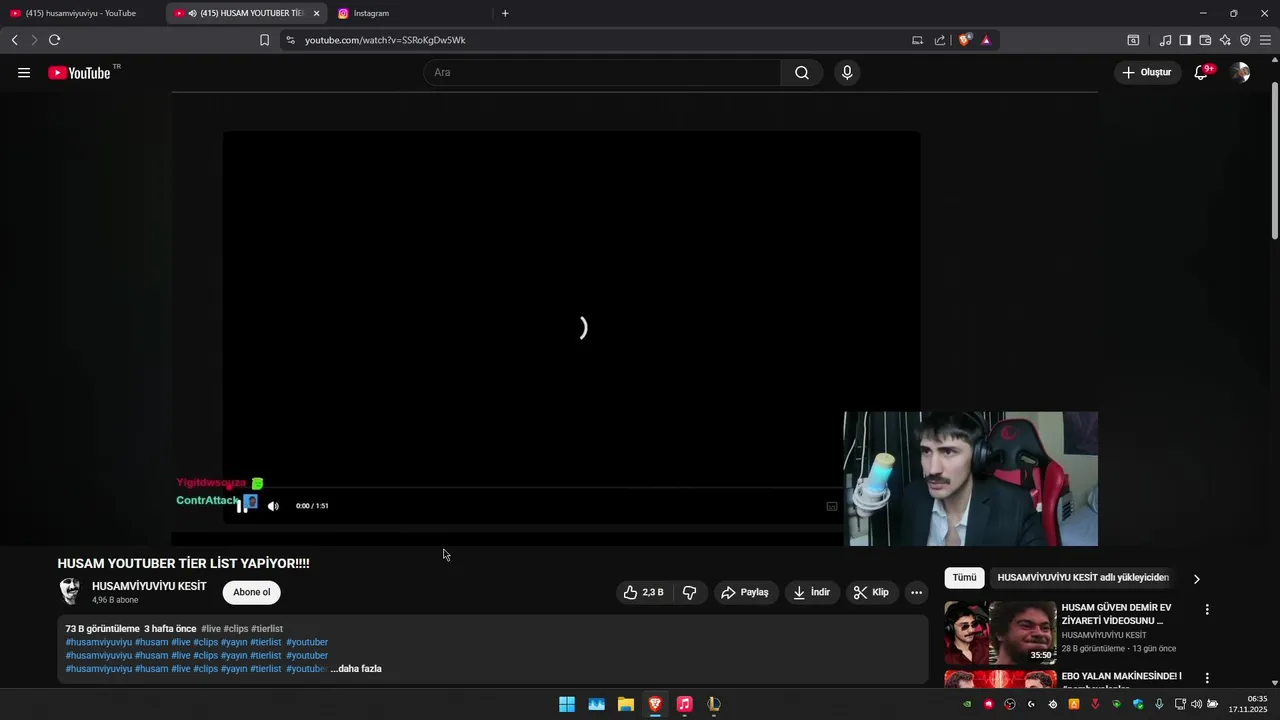Screen dimensions: 1280x720
Task: Open options for HUSAM GÜVEN DEMİR EV video
Action: (x=1207, y=609)
